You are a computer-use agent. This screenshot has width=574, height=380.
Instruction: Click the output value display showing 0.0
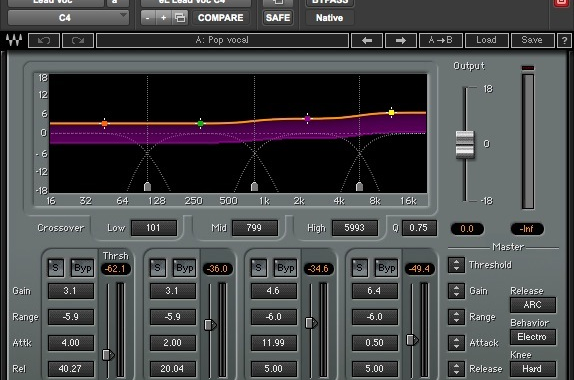[x=467, y=229]
